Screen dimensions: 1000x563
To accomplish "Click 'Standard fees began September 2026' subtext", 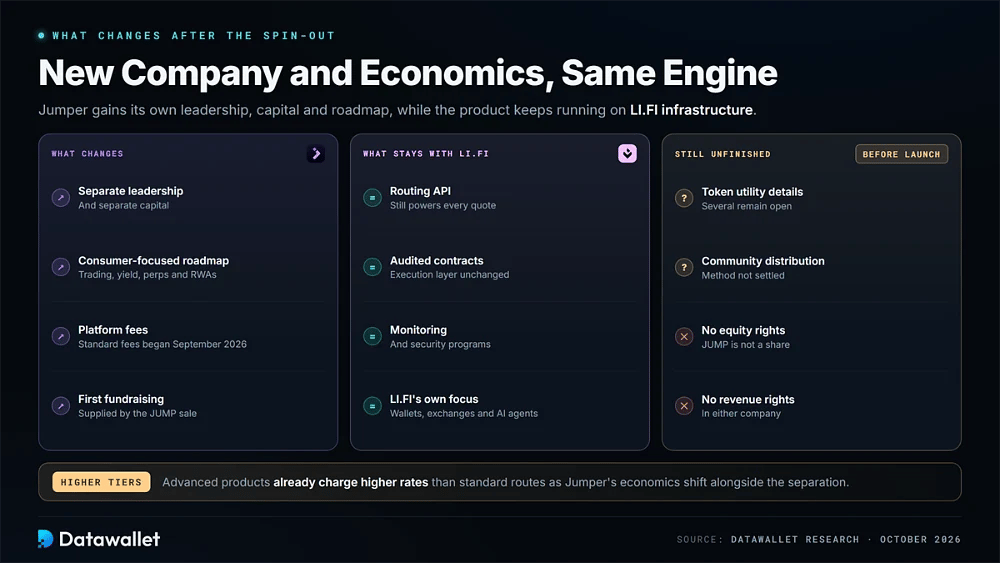I will pos(163,344).
